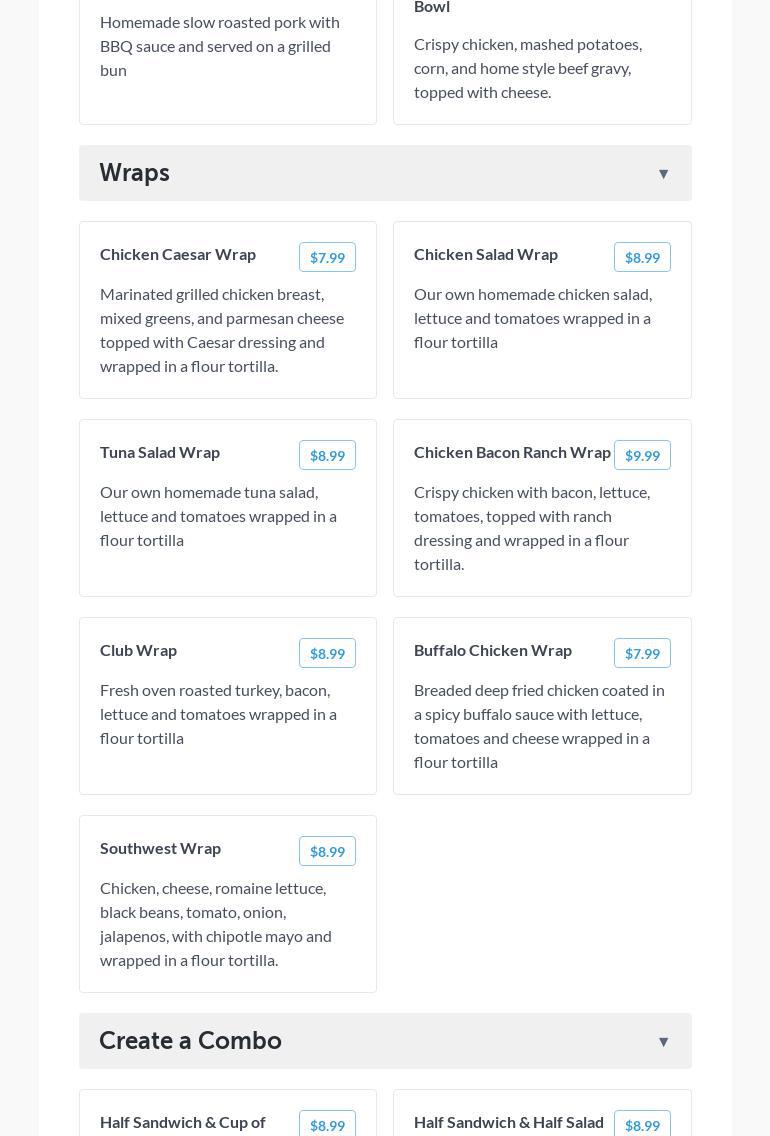The height and width of the screenshot is (1136, 770).
Task: Collapse the Wraps section arrow
Action: click(x=663, y=174)
